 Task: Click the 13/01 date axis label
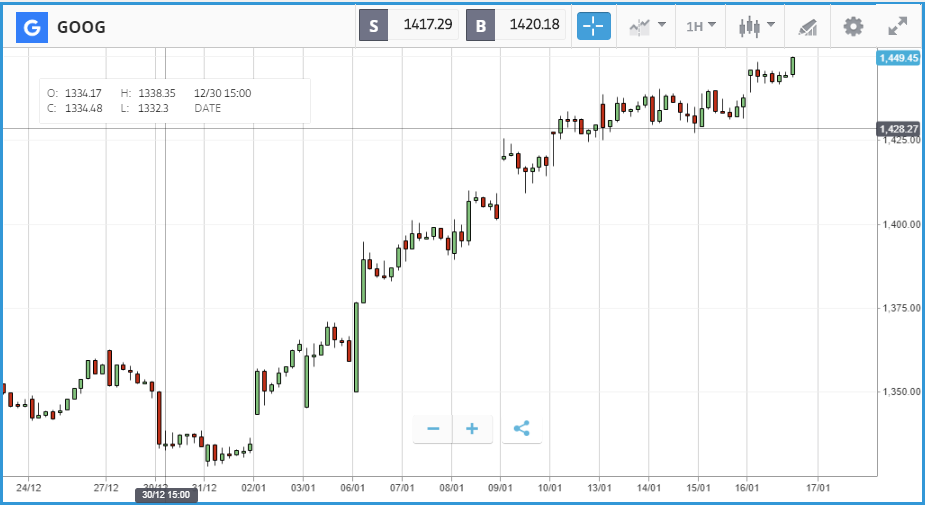pyautogui.click(x=599, y=488)
